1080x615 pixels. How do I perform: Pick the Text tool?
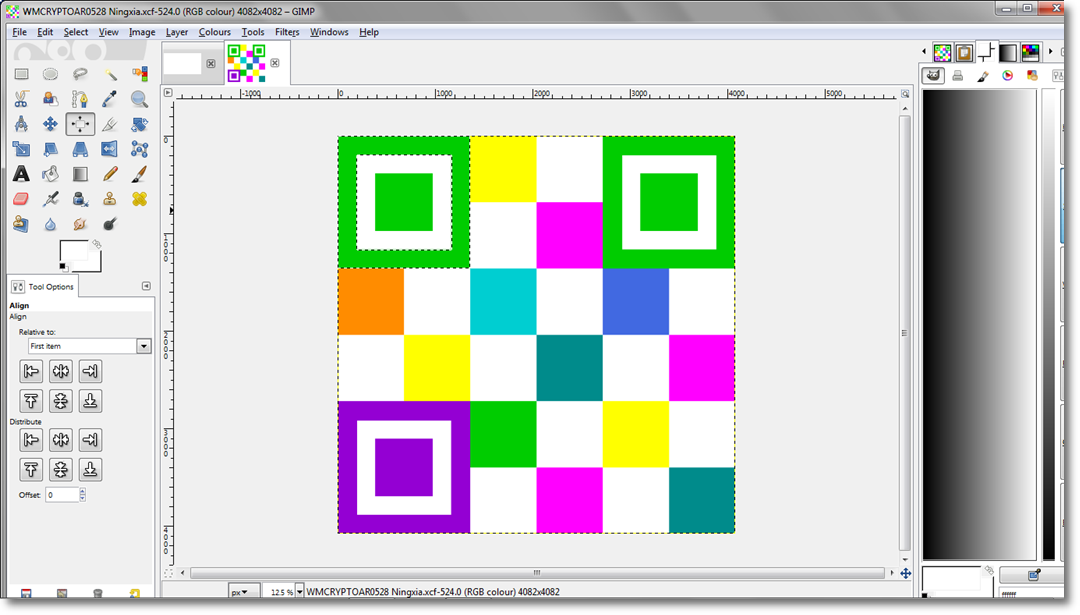(21, 174)
